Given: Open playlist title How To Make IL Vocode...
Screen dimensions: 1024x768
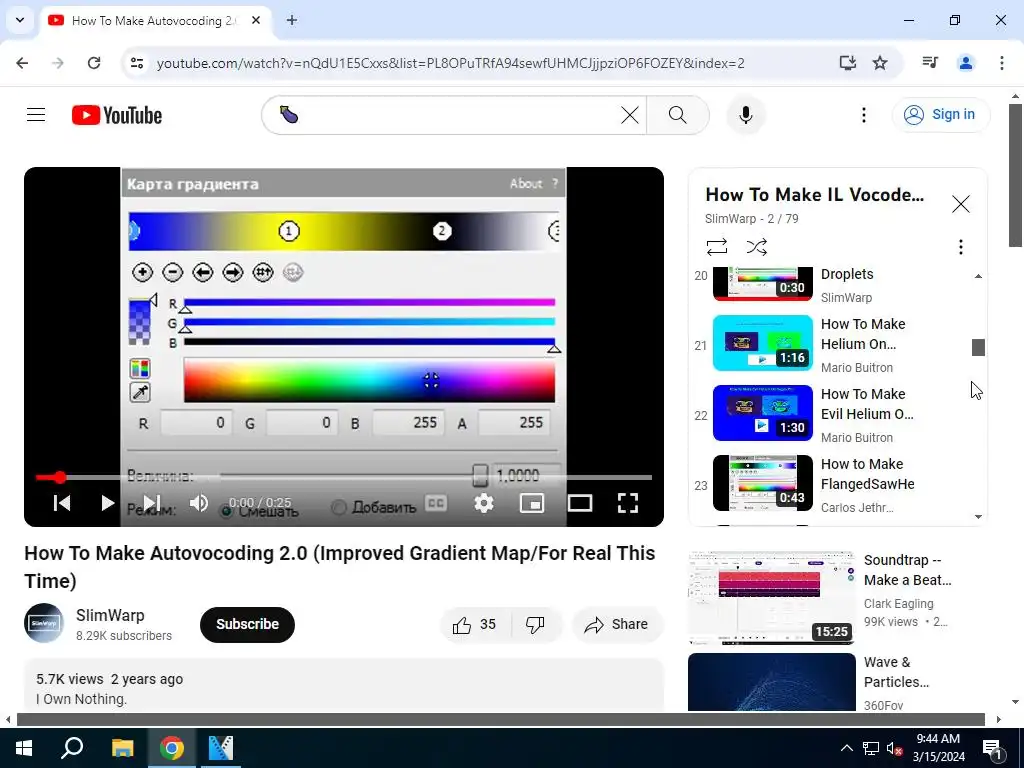Looking at the screenshot, I should pos(814,195).
